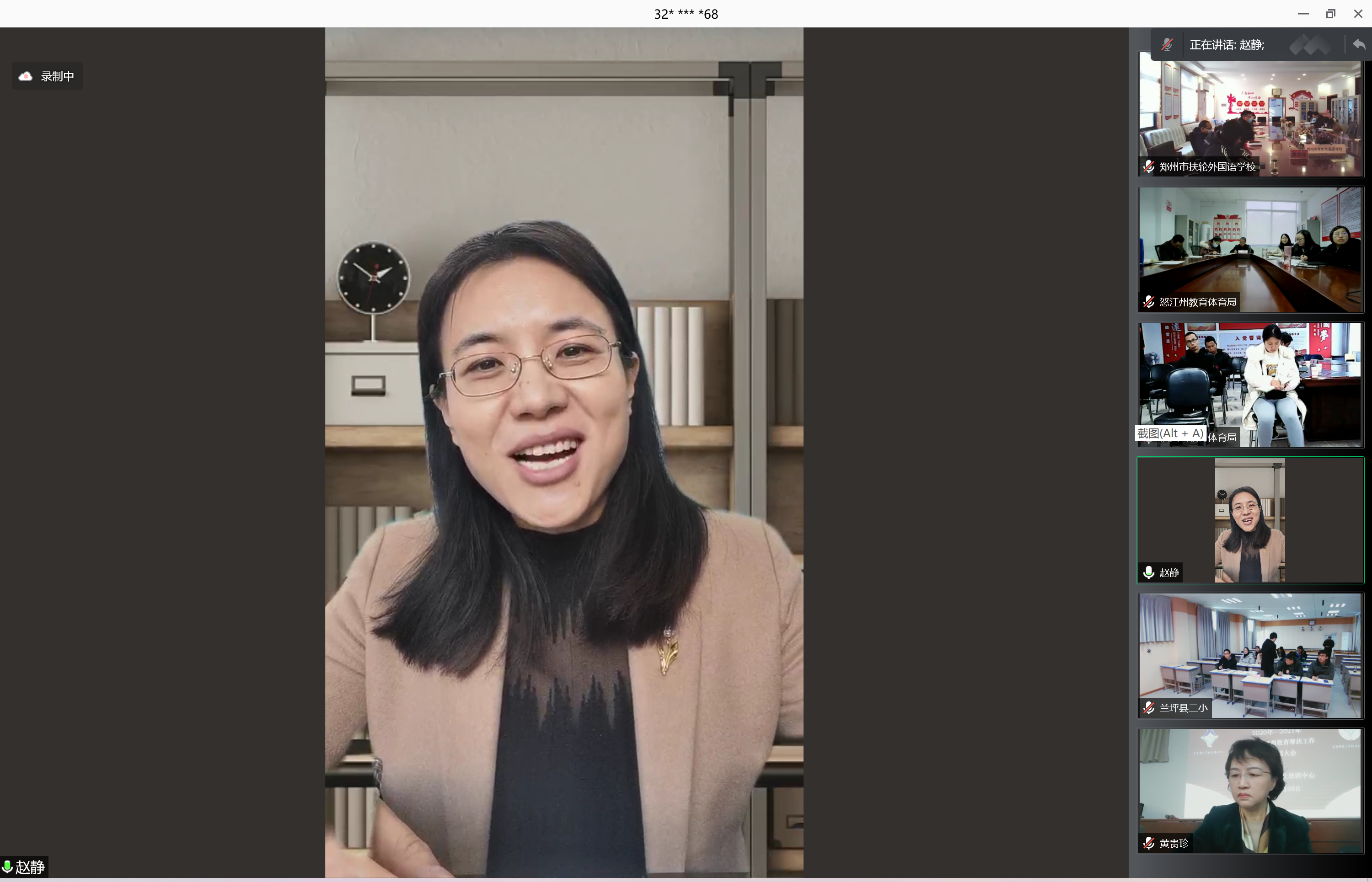The image size is (1372, 882).
Task: Click the muted mic icon for 怒江州教育体育局
Action: point(1148,302)
